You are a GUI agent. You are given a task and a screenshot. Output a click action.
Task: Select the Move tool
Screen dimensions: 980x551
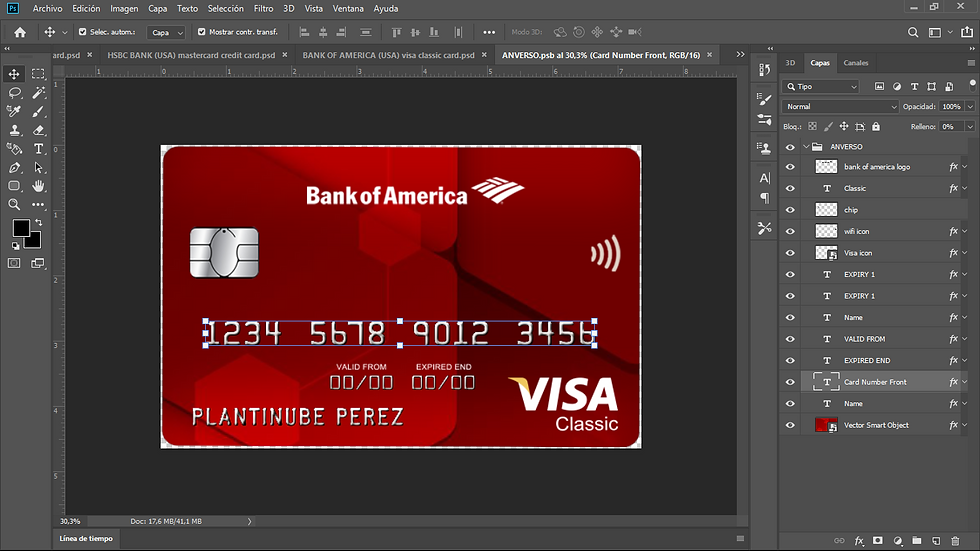14,74
